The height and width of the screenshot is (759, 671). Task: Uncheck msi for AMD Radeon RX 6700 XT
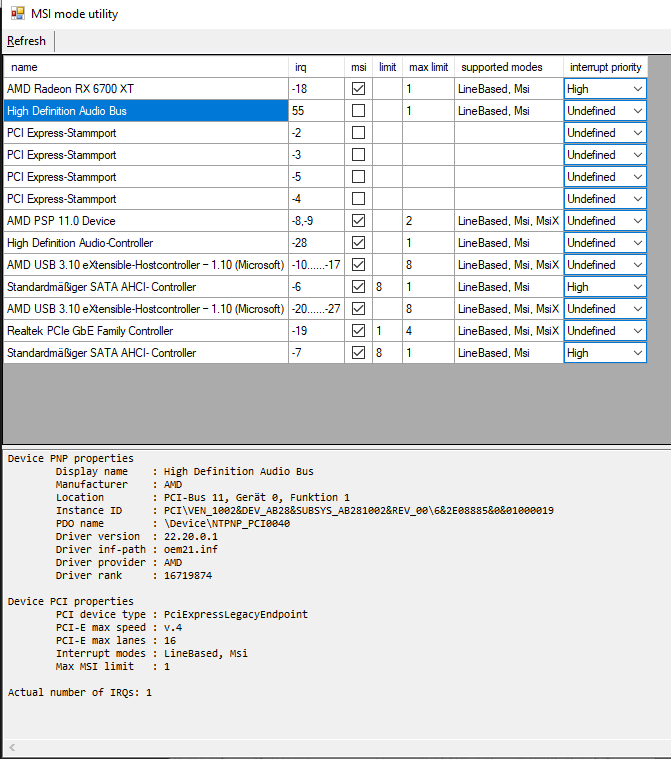(x=358, y=89)
